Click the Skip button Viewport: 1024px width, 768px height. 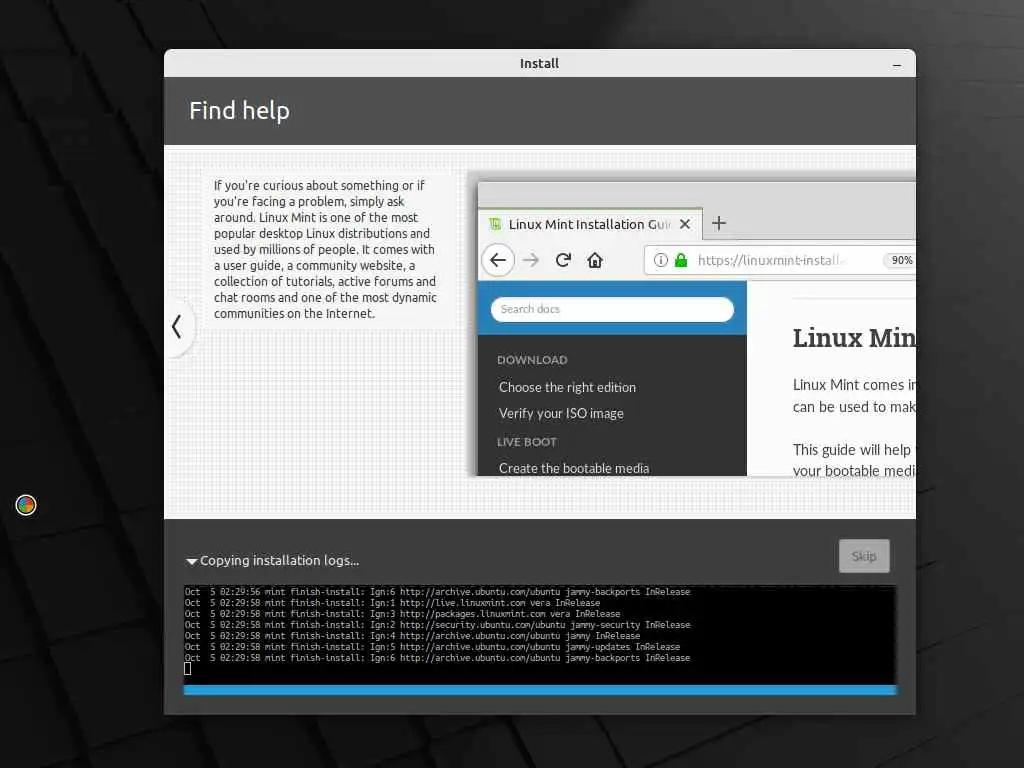[863, 556]
